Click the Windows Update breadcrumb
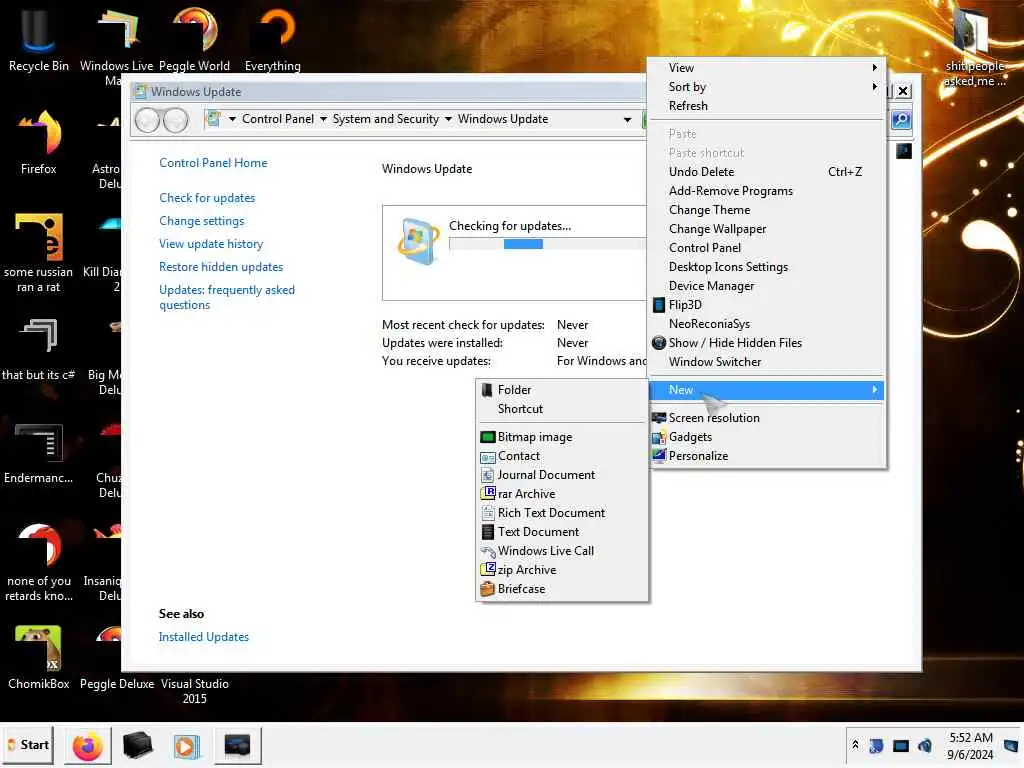The height and width of the screenshot is (768, 1024). (503, 119)
